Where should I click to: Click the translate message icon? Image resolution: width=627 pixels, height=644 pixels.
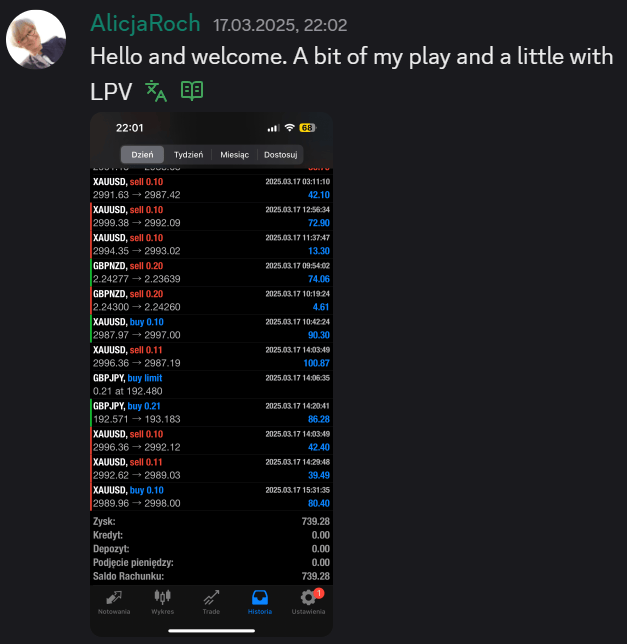click(x=156, y=91)
